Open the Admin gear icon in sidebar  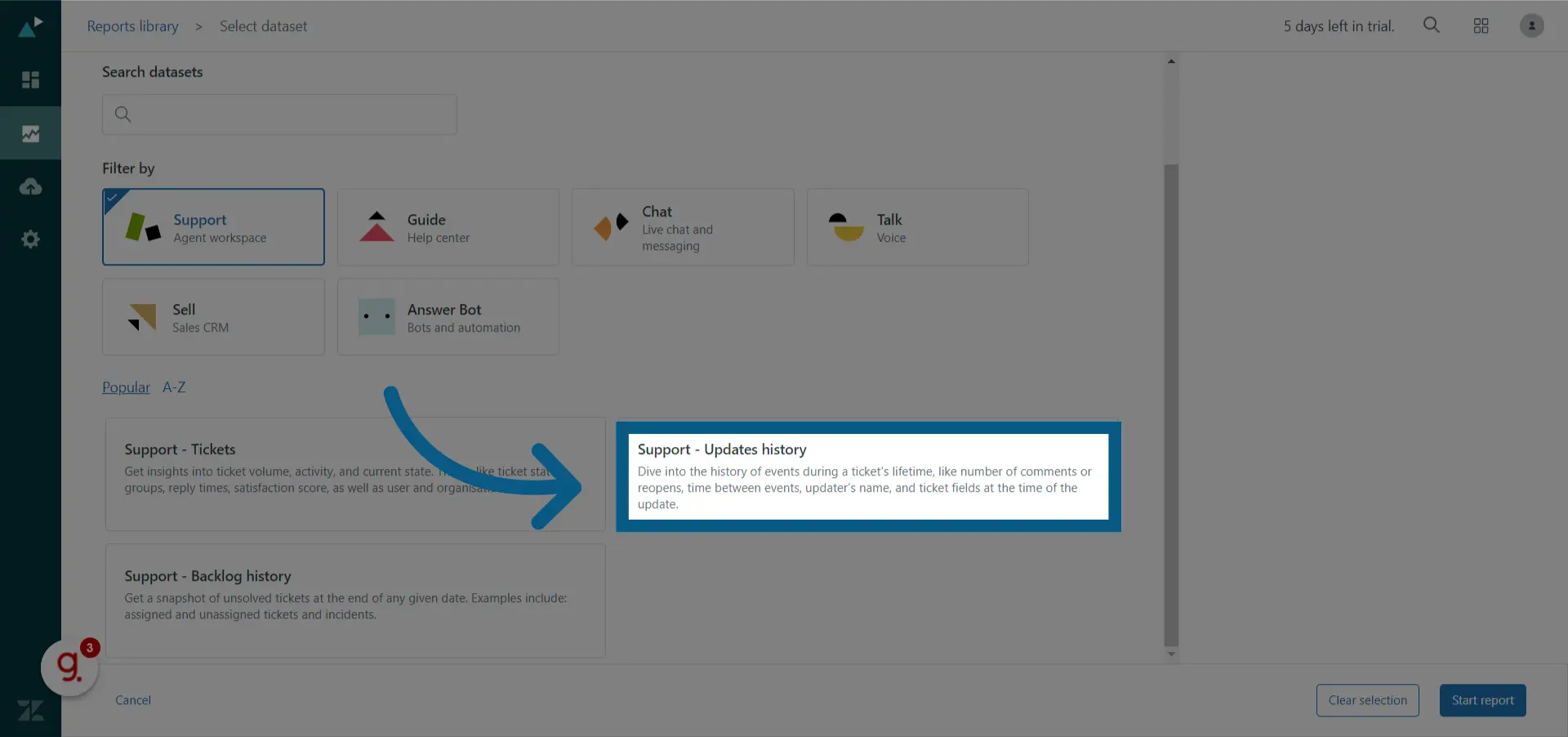point(30,239)
